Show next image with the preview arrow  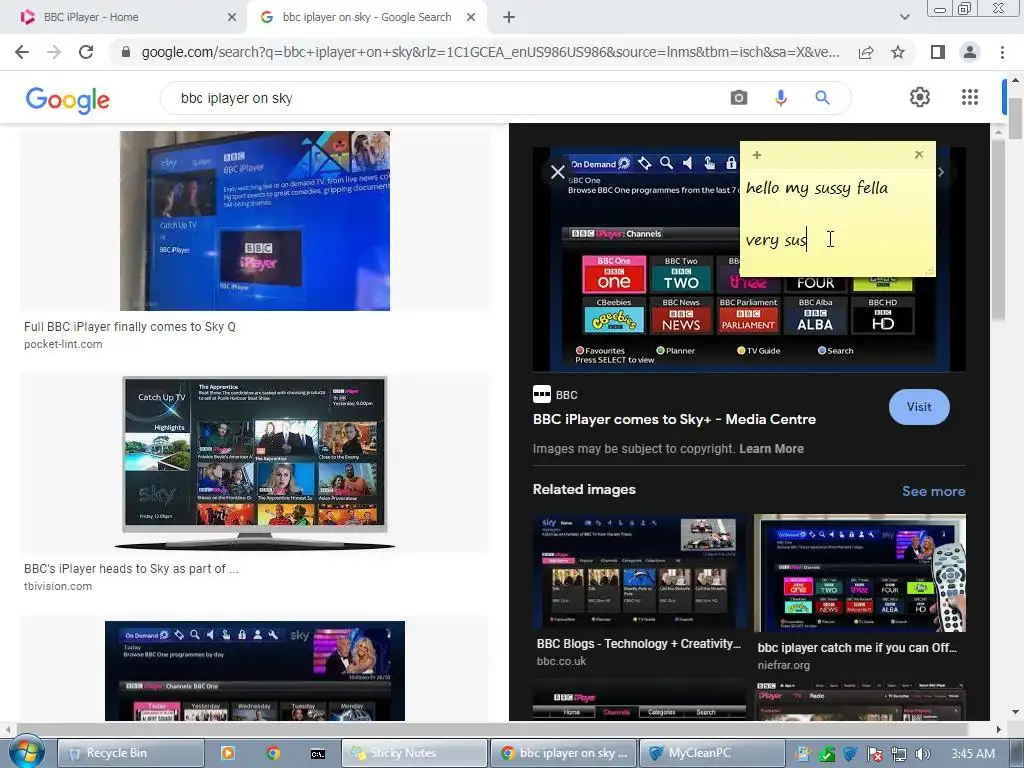click(x=941, y=172)
